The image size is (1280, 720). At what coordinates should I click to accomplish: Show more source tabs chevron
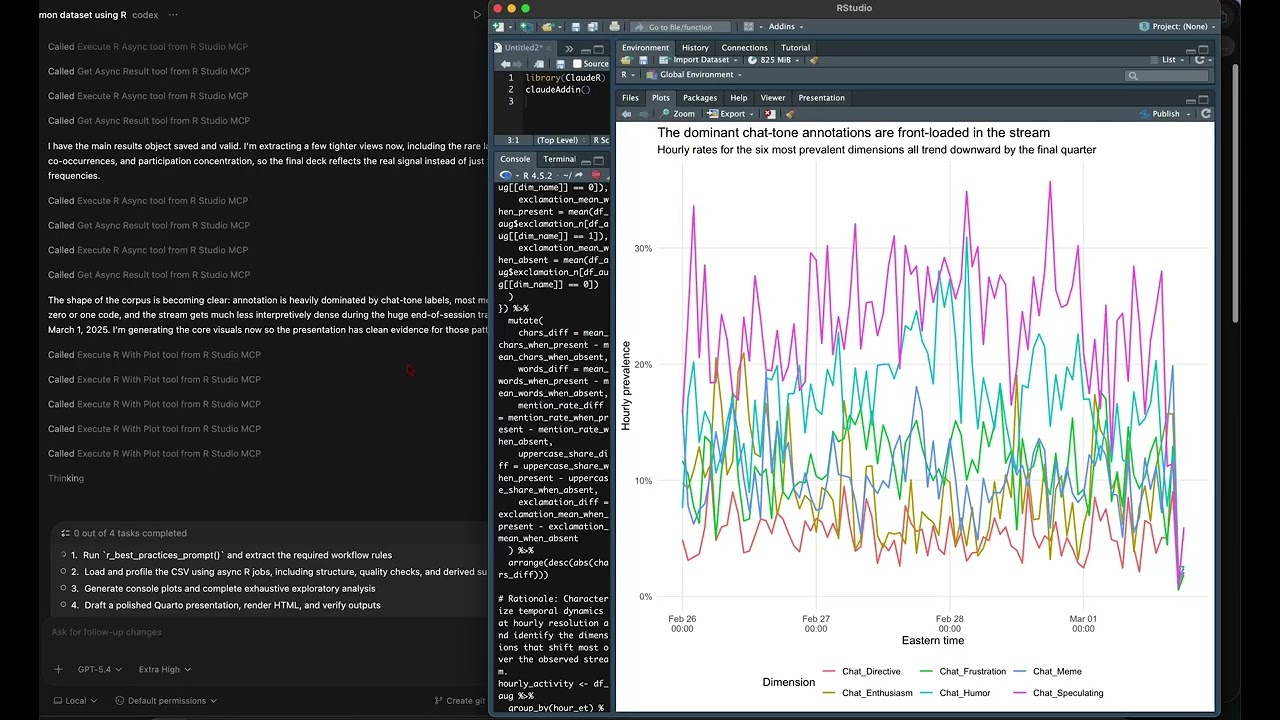point(569,49)
